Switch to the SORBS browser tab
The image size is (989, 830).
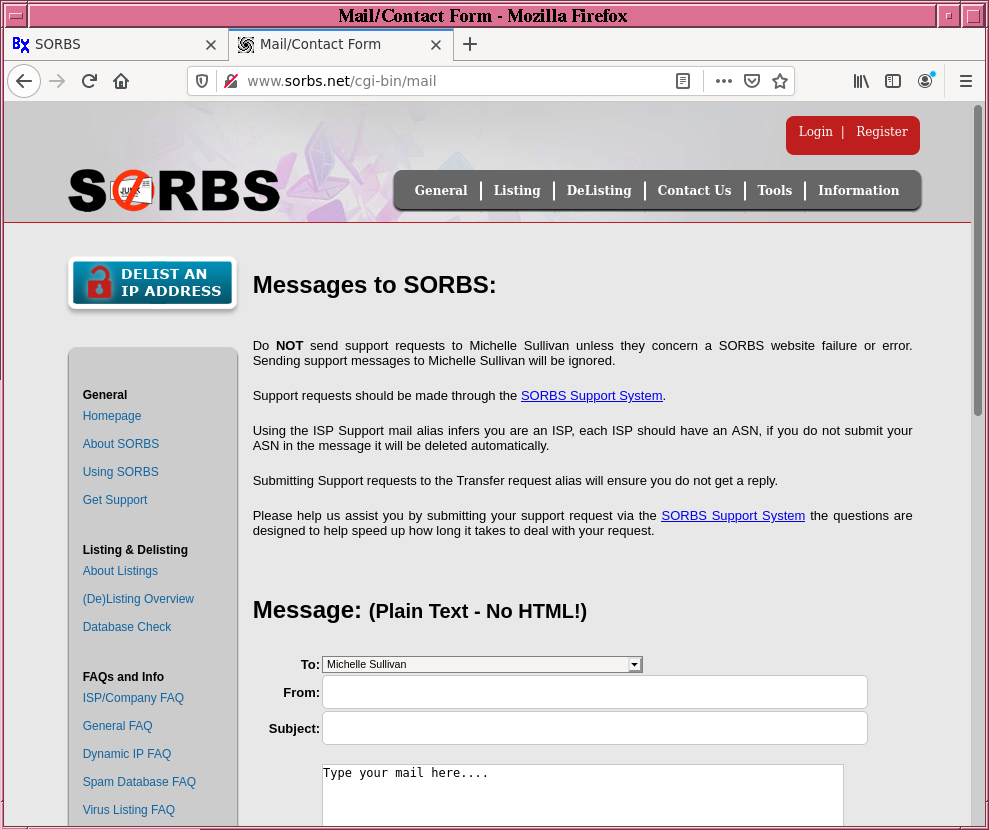[x=110, y=44]
